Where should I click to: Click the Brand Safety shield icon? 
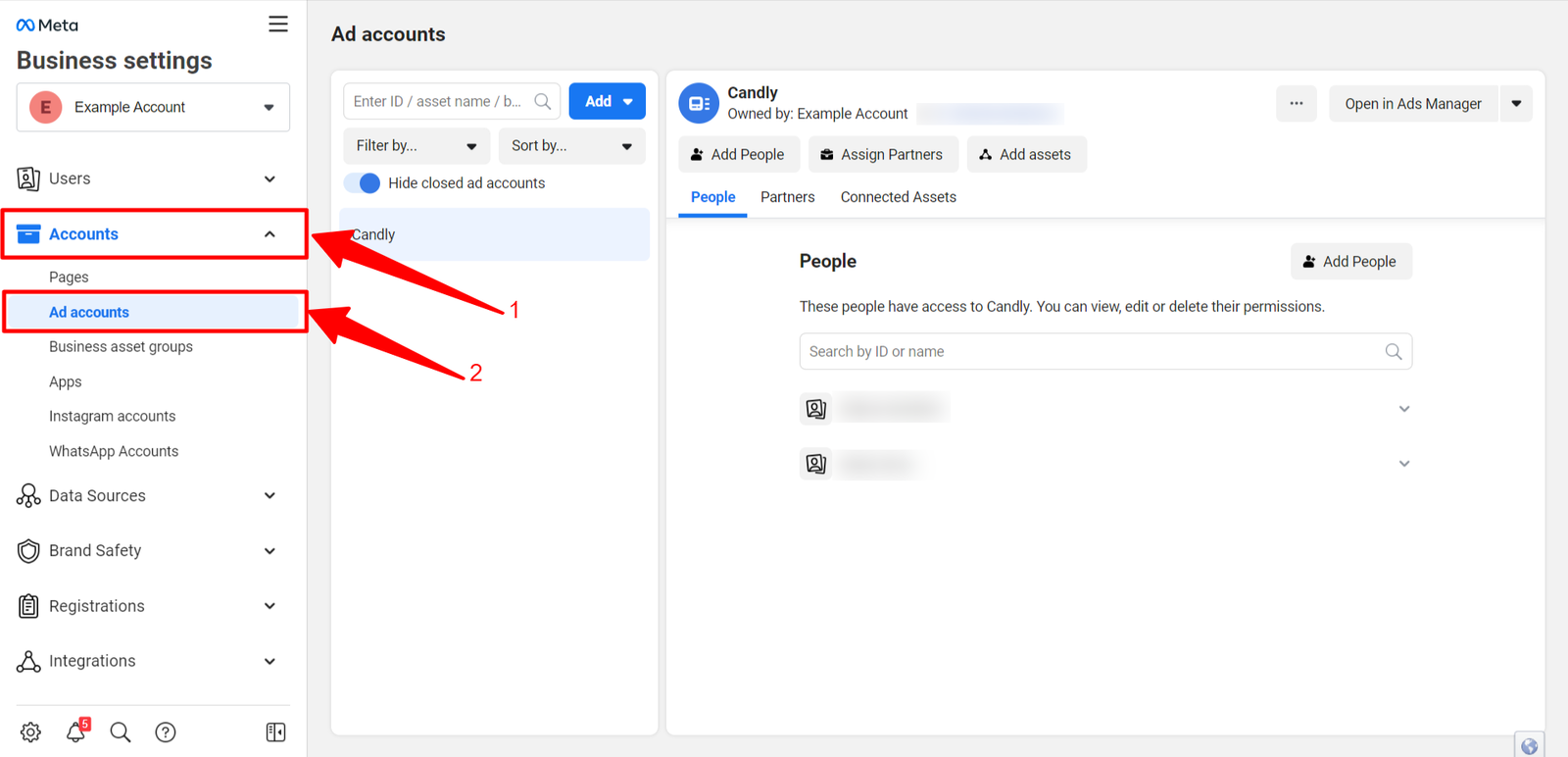click(28, 551)
